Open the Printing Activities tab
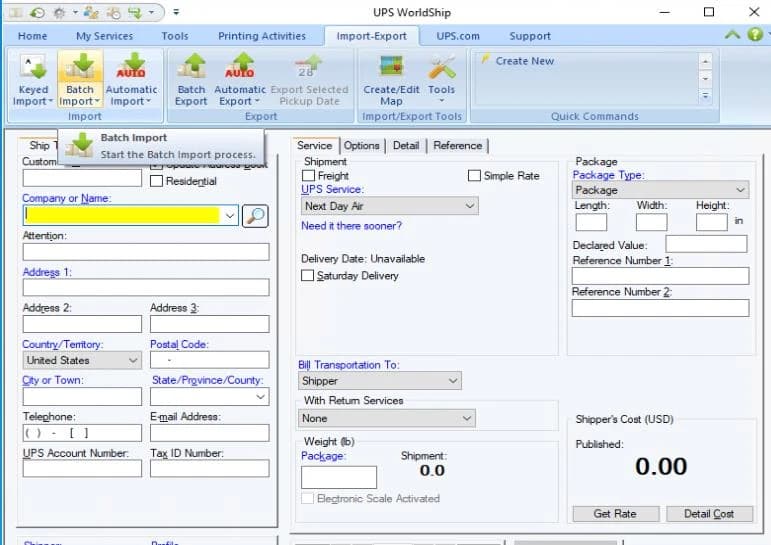 click(x=262, y=36)
